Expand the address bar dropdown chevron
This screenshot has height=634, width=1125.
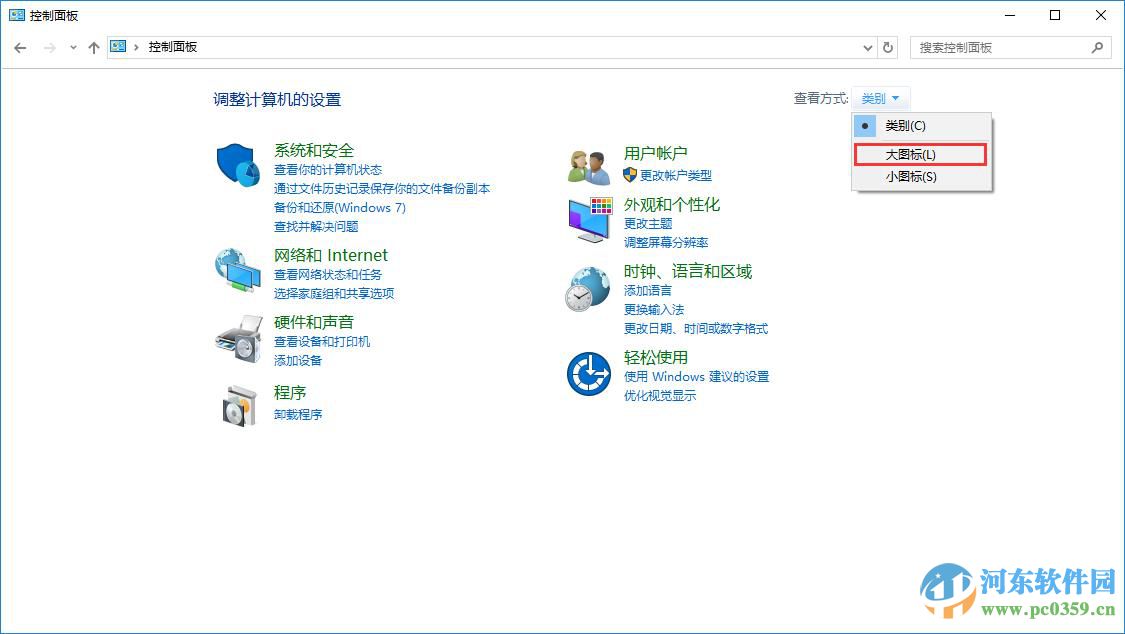click(868, 47)
